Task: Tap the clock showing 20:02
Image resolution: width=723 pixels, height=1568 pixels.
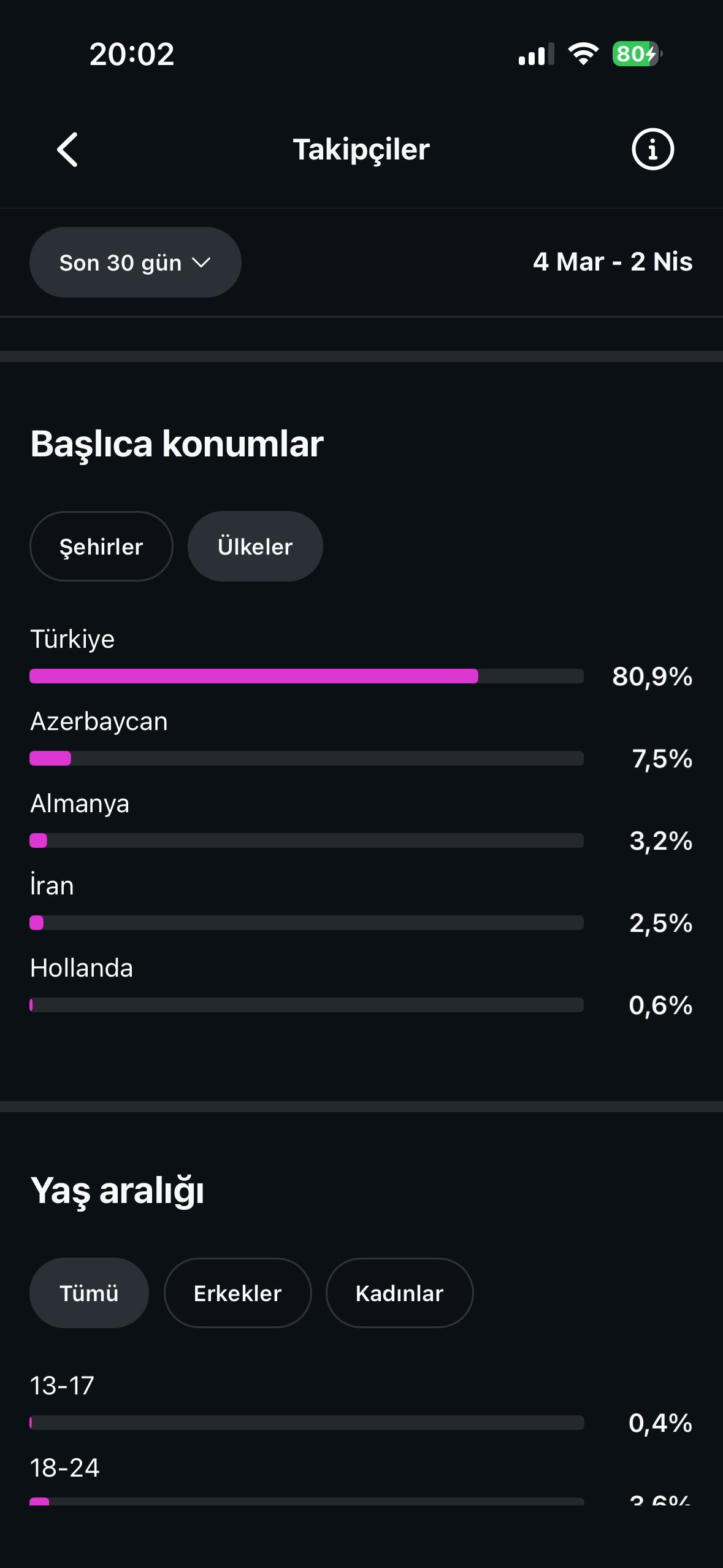Action: point(132,55)
